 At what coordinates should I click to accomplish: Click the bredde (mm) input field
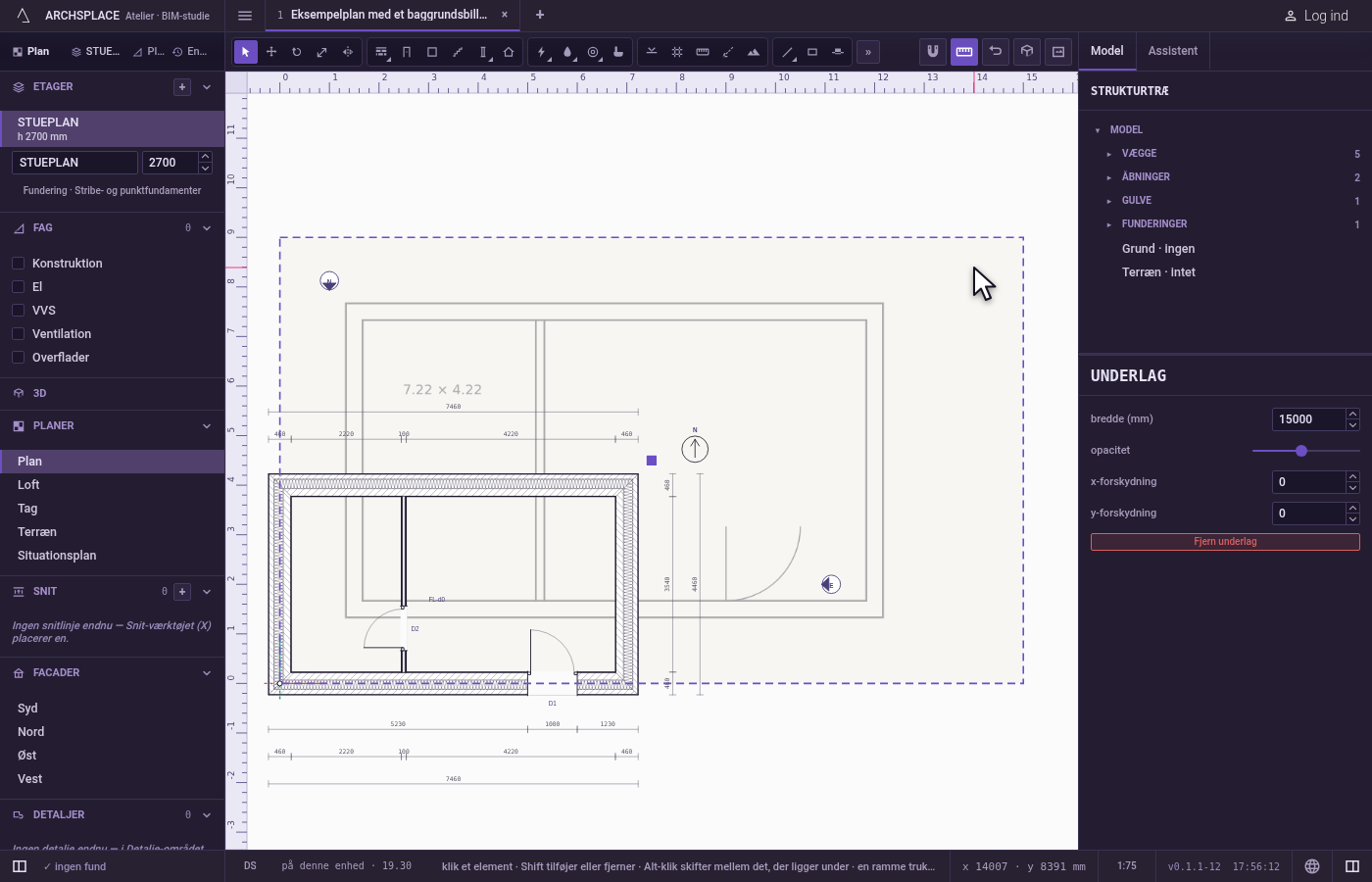[x=1308, y=419]
